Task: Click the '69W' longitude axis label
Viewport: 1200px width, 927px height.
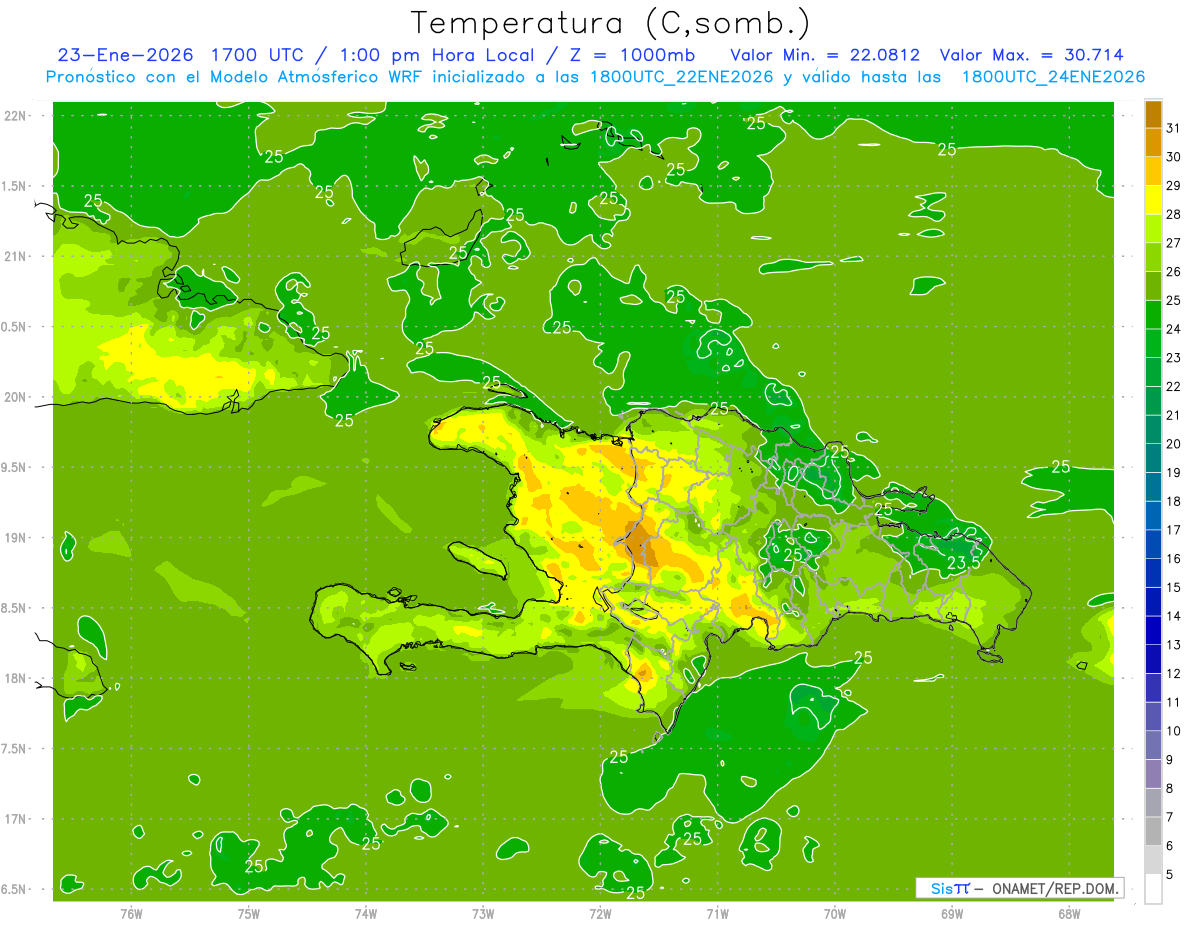Action: click(x=952, y=914)
